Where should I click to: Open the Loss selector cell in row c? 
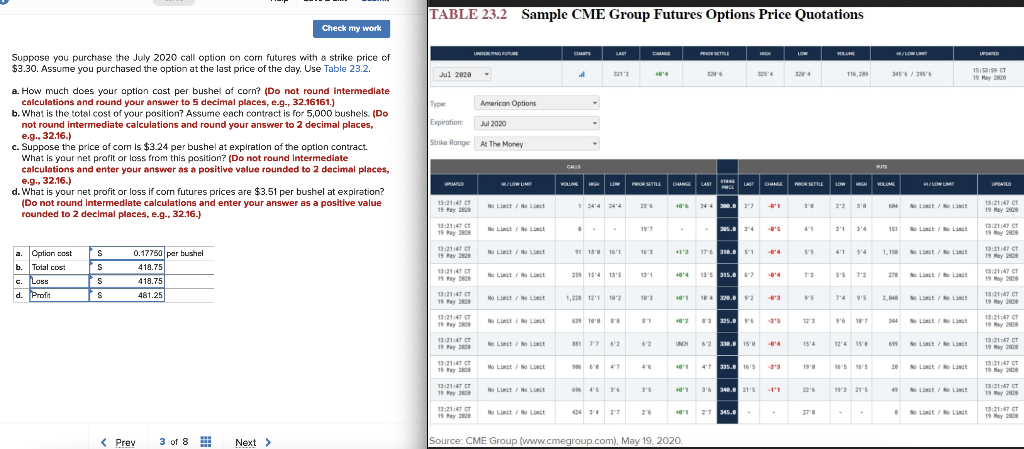tap(59, 281)
